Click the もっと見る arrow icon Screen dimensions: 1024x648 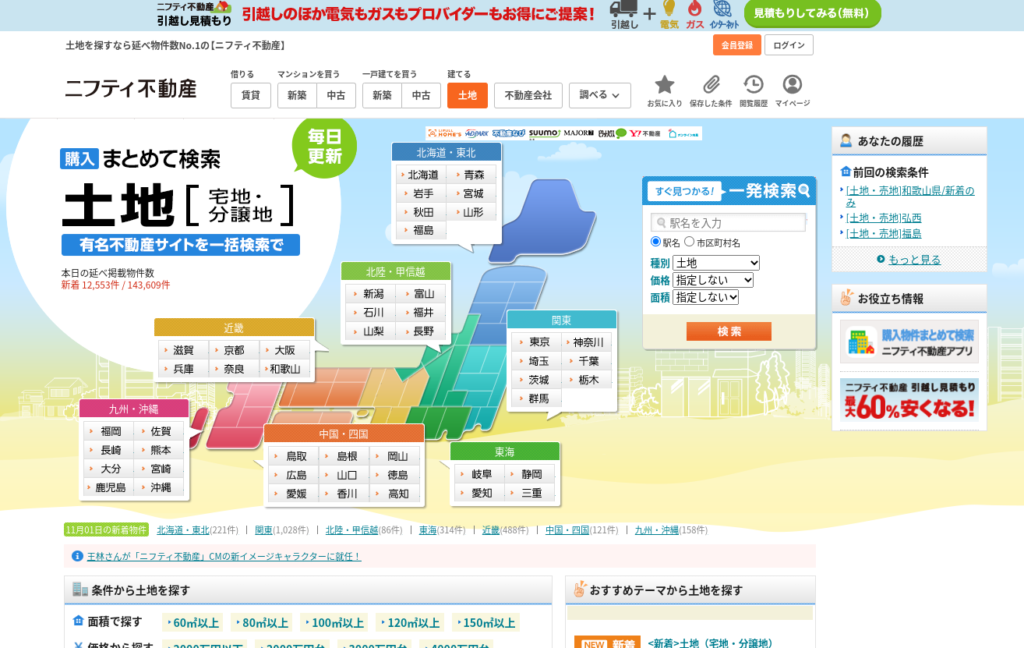pos(880,259)
